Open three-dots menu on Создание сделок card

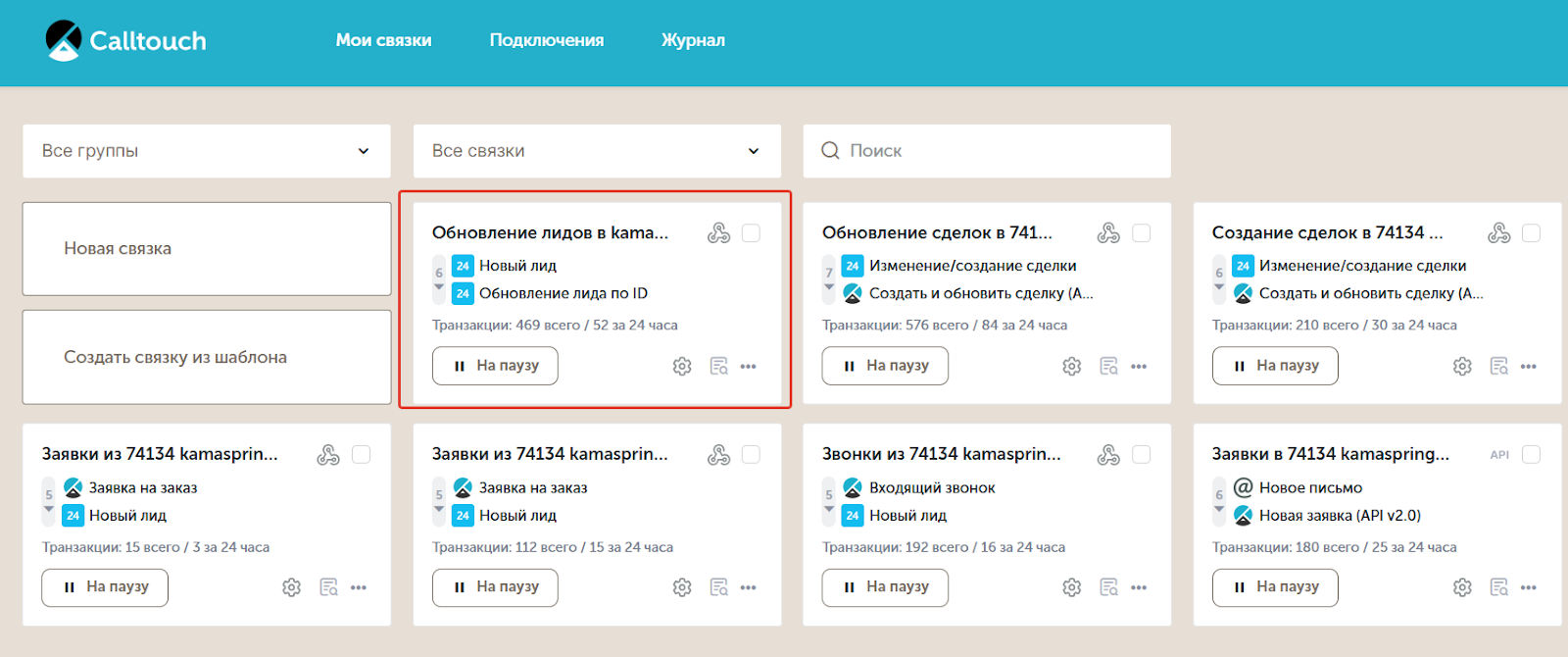click(1529, 366)
